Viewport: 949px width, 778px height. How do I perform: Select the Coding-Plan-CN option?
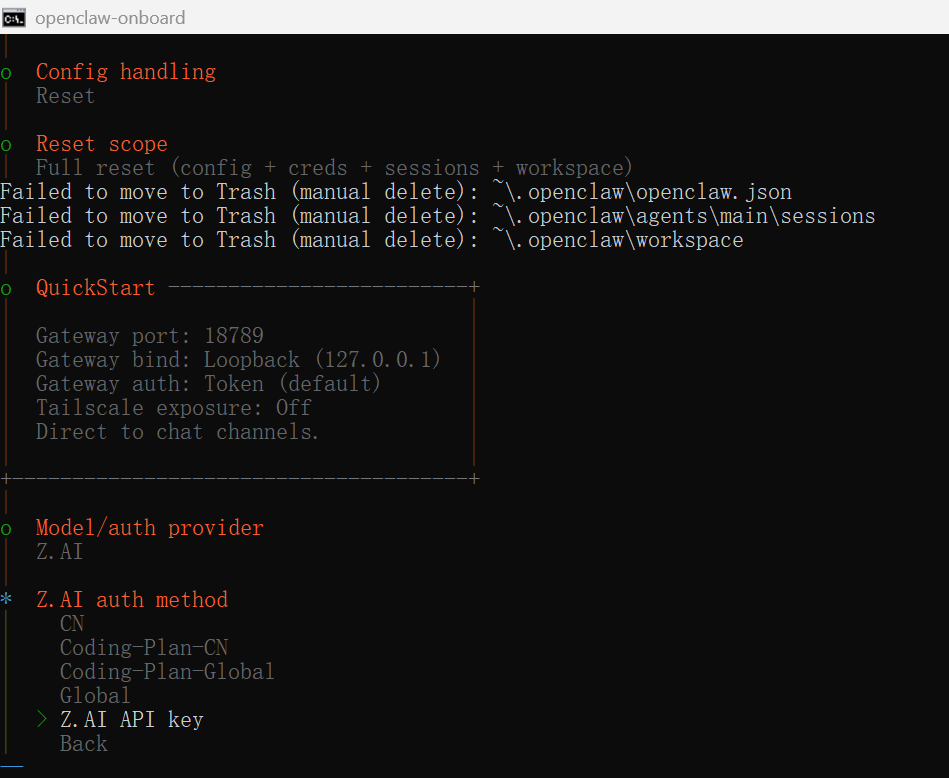coord(144,648)
